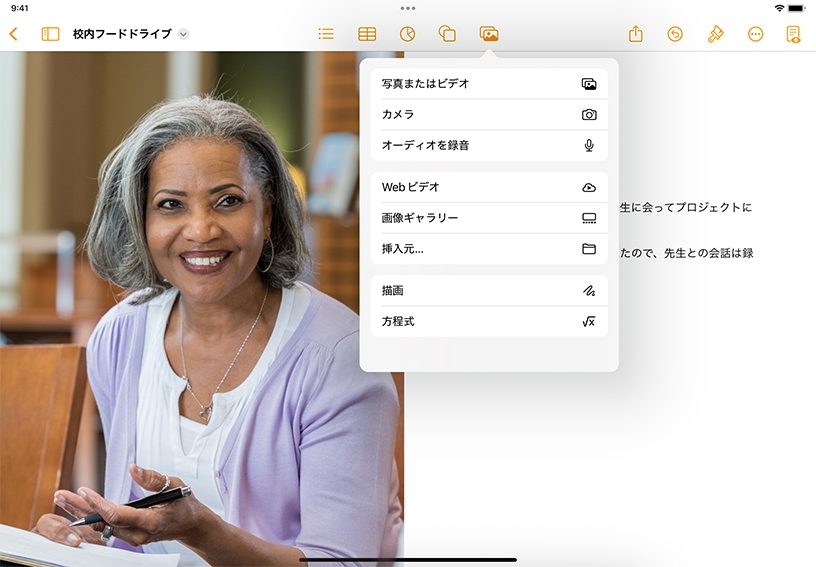The width and height of the screenshot is (816, 567).
Task: Tap the share icon in toolbar
Action: (x=636, y=34)
